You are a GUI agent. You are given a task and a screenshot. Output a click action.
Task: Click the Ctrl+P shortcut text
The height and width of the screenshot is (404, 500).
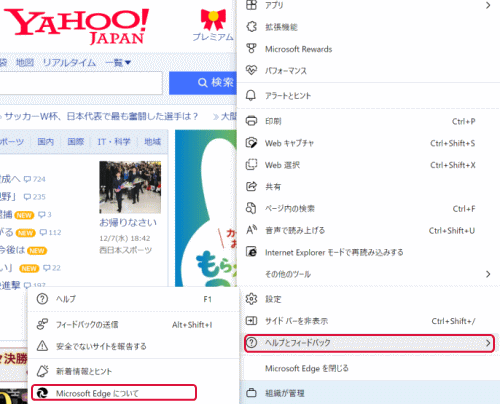coord(463,121)
